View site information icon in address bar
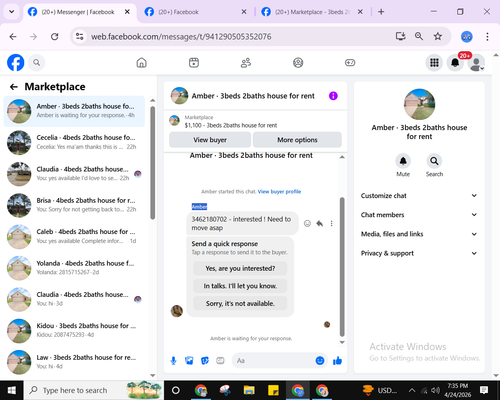The height and width of the screenshot is (400, 500). point(79,36)
